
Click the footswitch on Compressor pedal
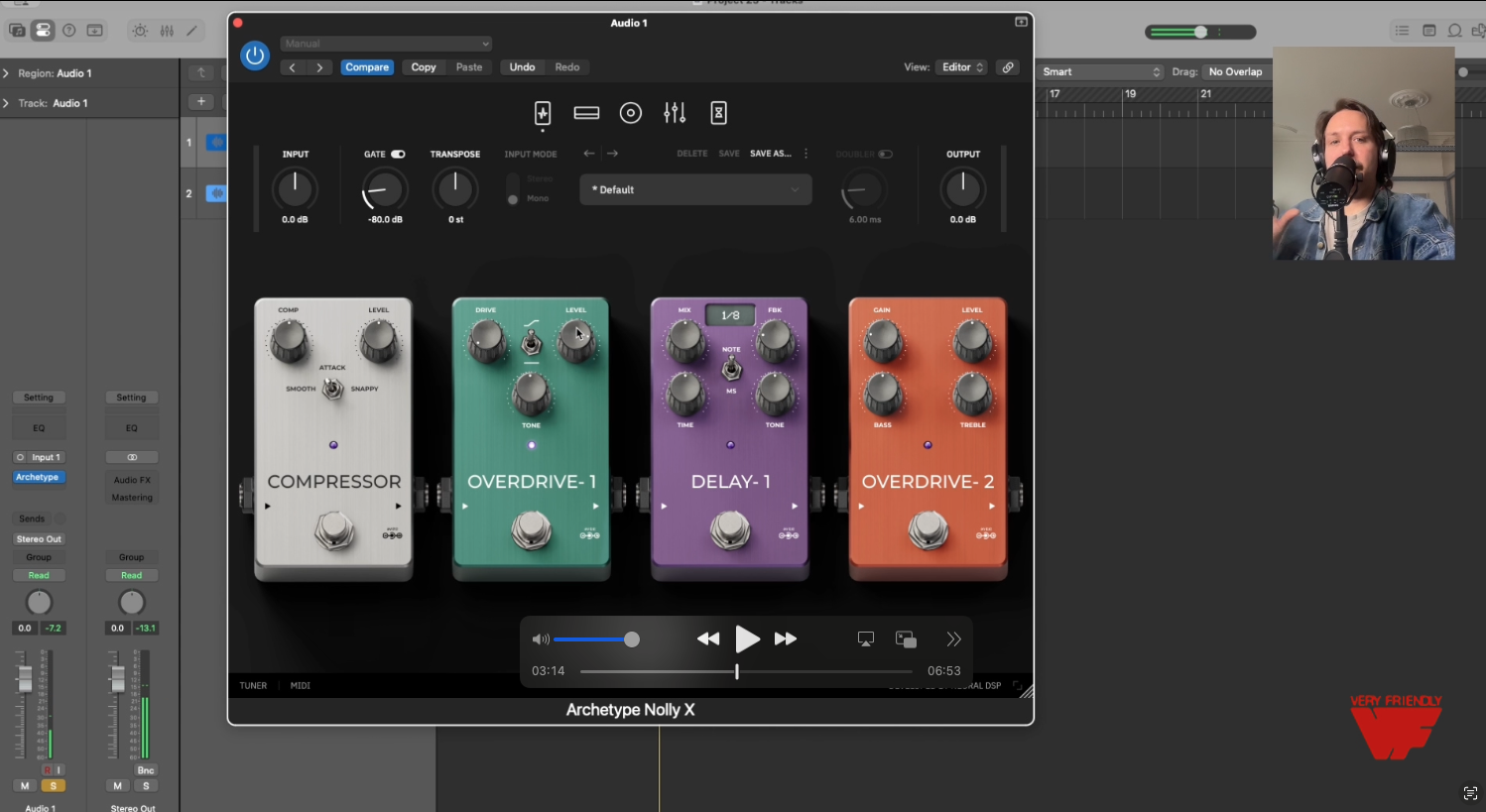[334, 531]
